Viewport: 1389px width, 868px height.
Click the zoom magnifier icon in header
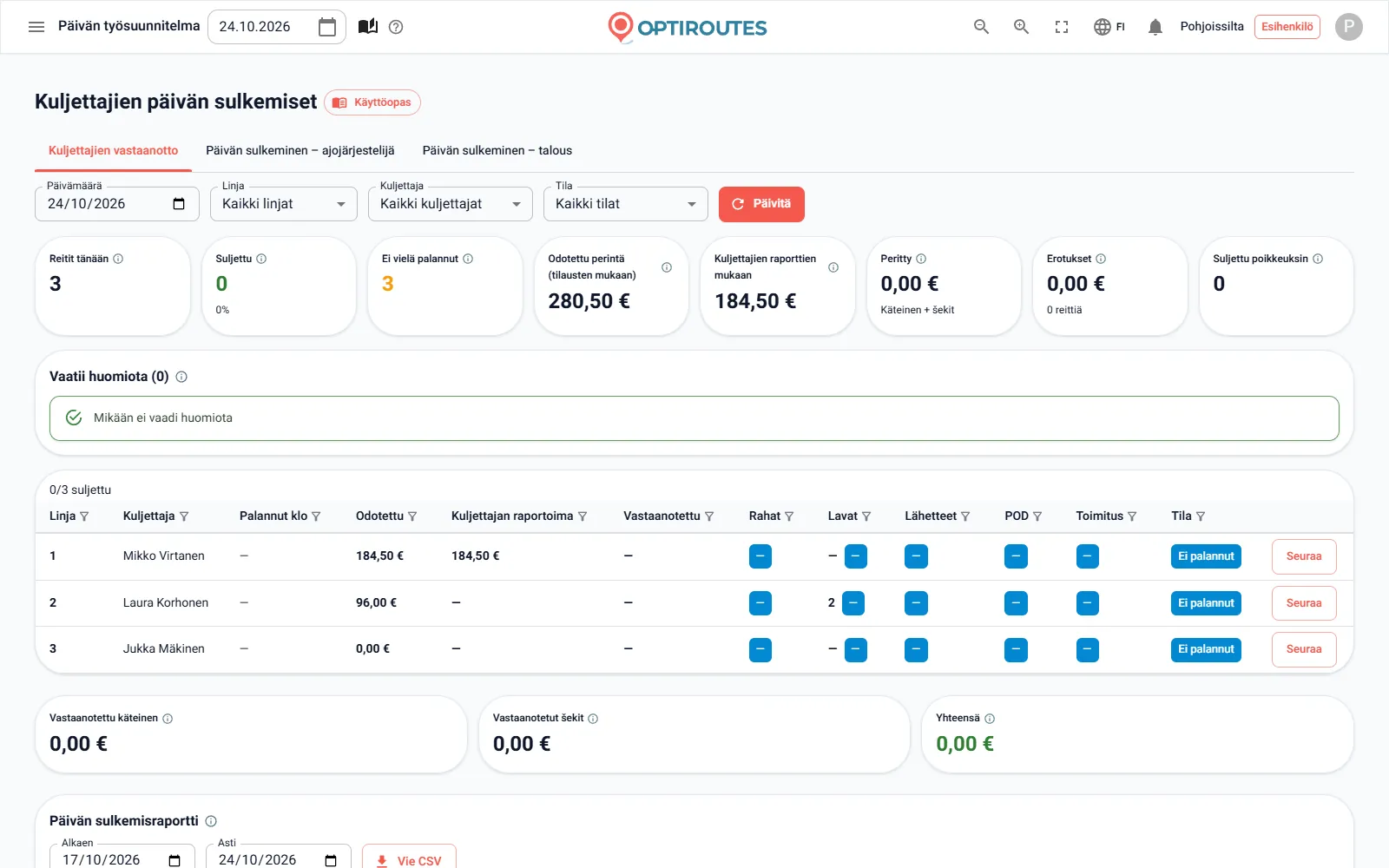1022,27
